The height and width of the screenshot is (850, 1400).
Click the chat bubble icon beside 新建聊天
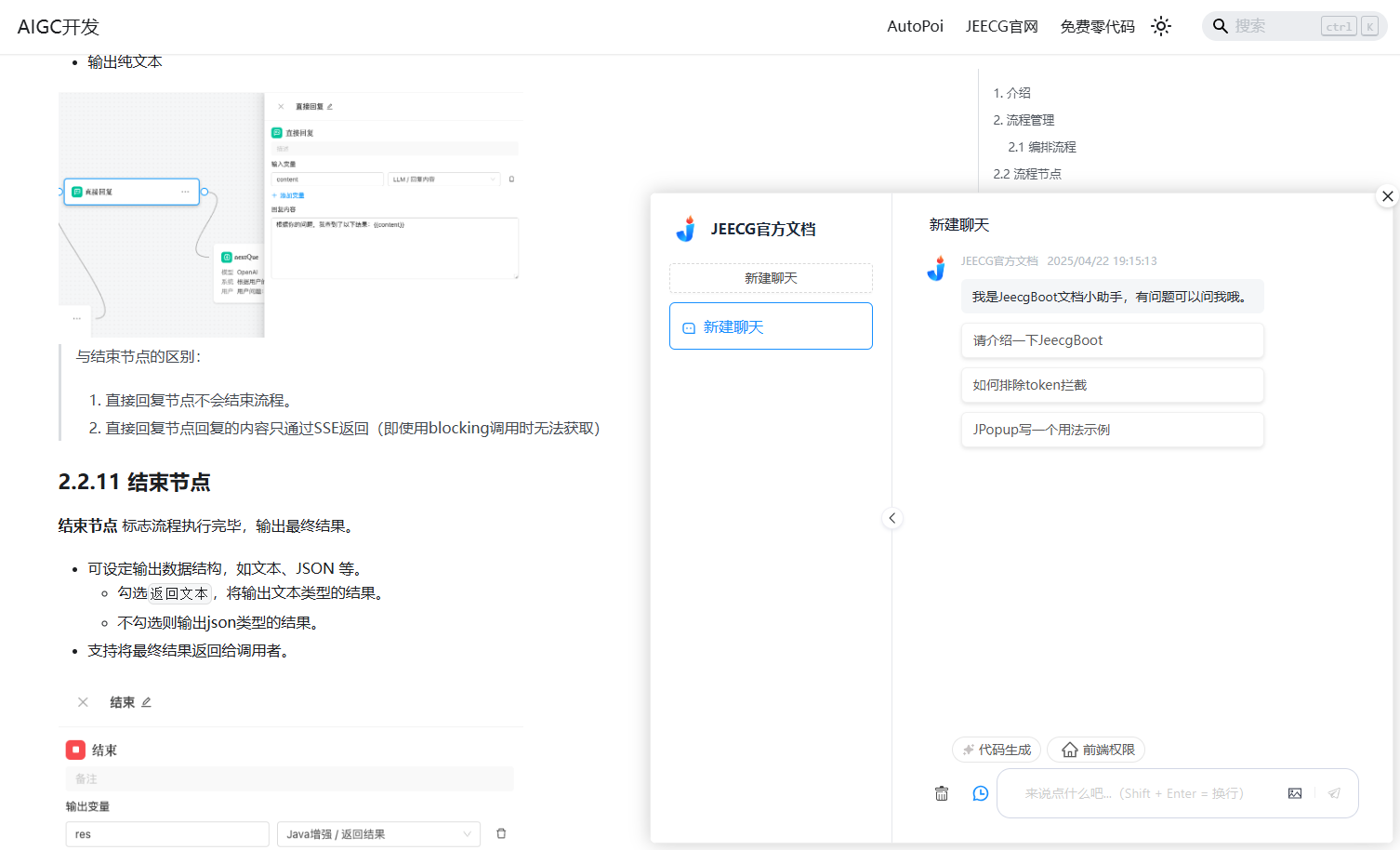coord(689,328)
